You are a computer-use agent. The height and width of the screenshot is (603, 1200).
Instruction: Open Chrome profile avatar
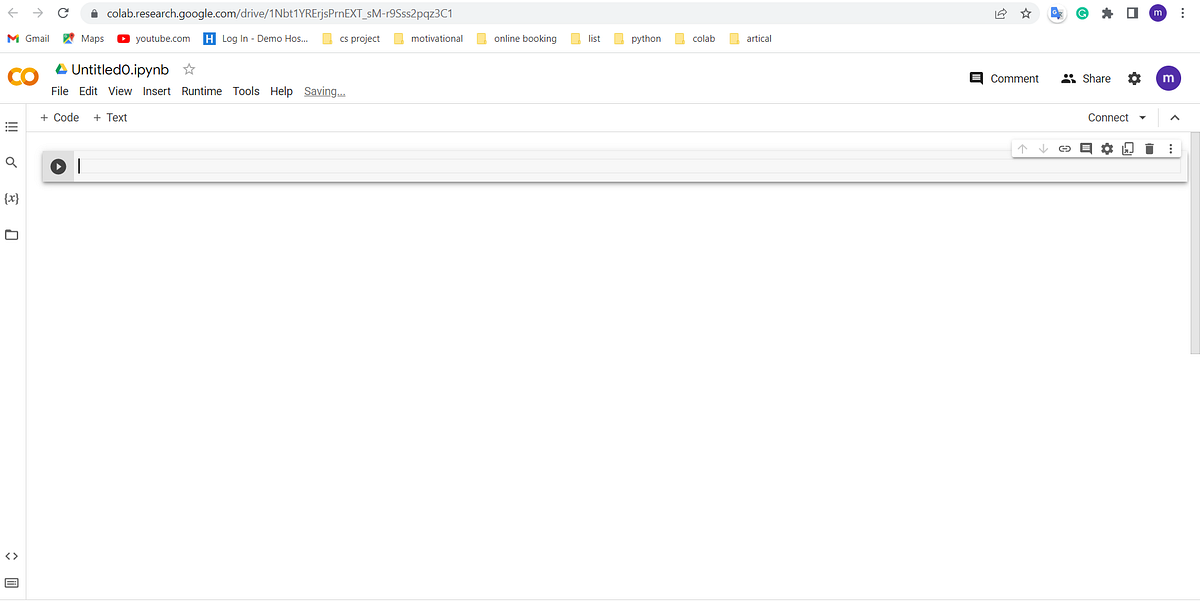1158,13
